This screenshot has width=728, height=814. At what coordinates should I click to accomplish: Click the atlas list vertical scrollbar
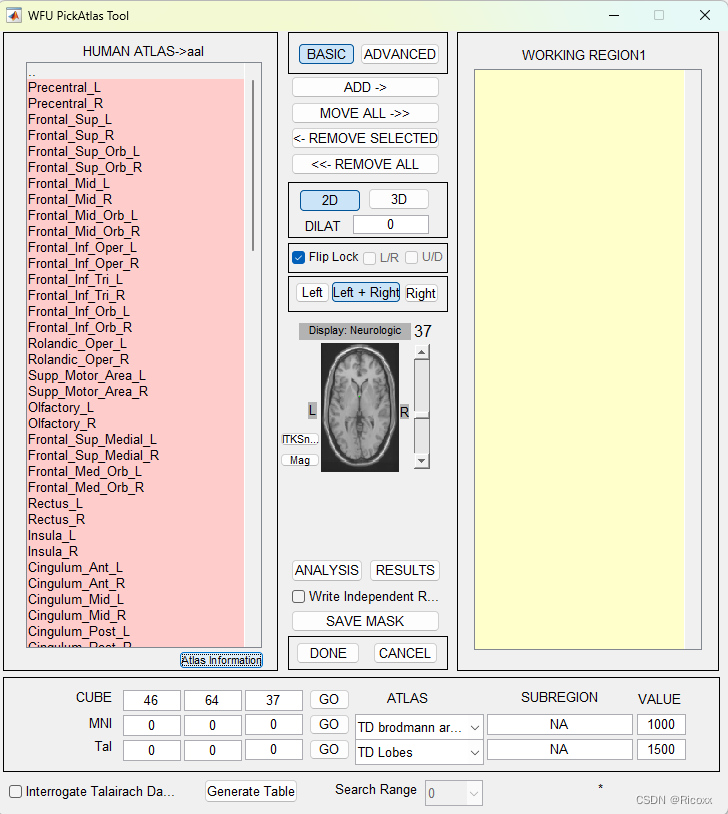tap(253, 165)
